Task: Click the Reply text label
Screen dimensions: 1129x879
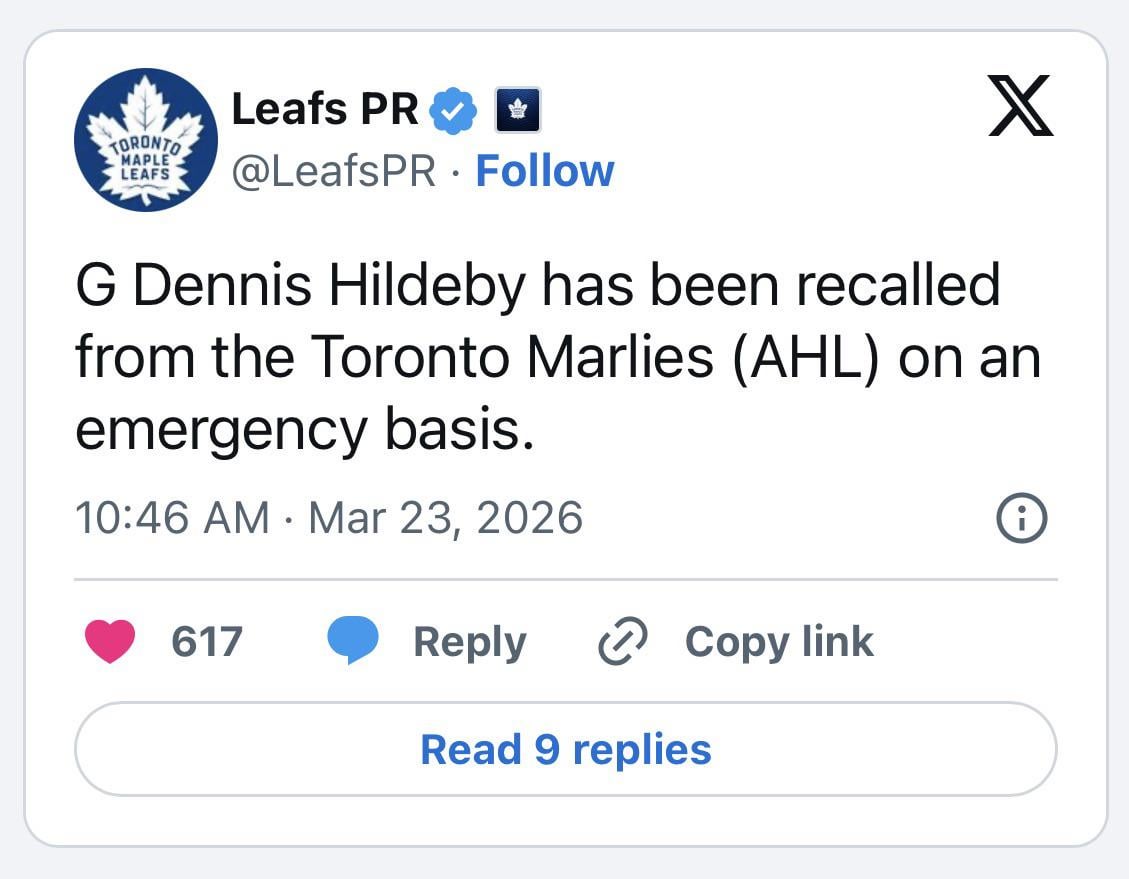Action: point(470,641)
